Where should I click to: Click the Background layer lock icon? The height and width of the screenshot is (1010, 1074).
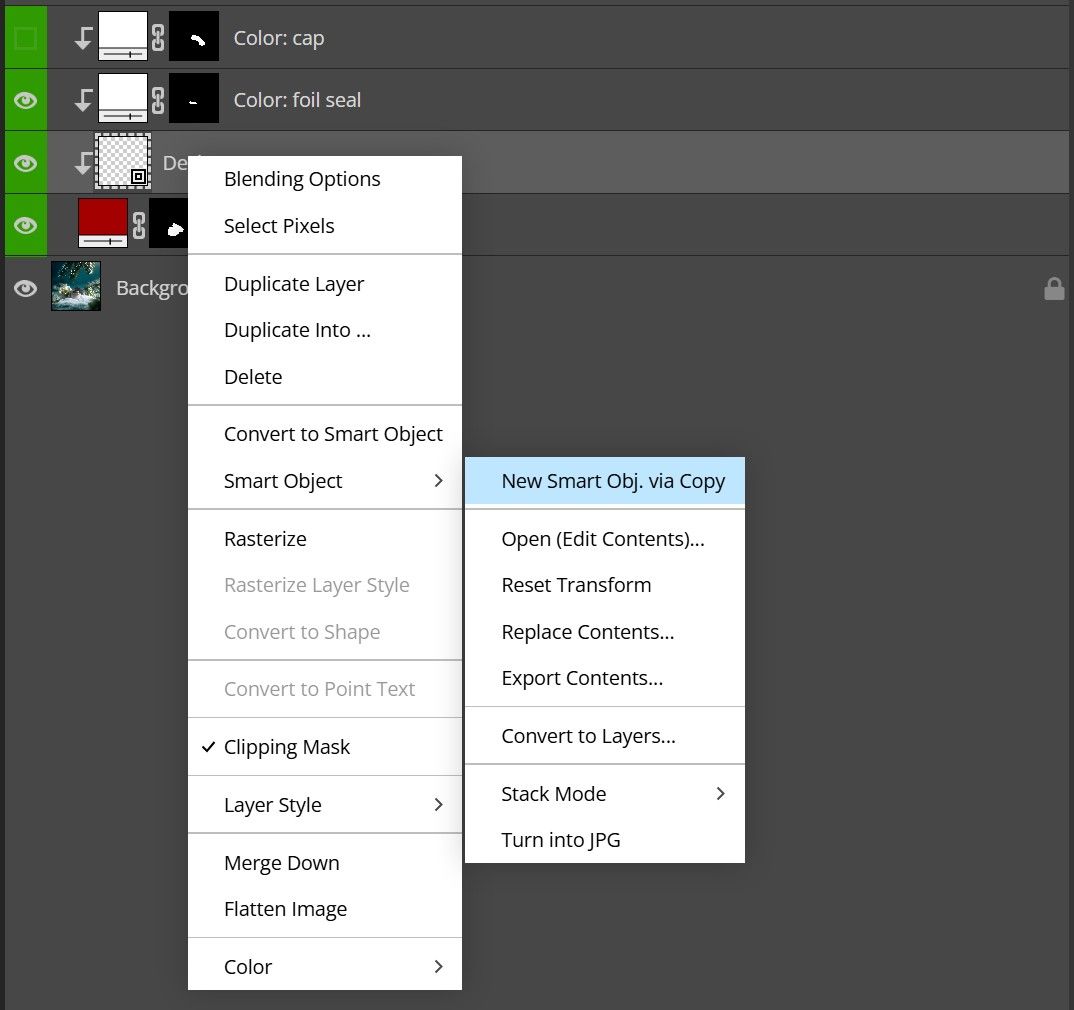pos(1054,288)
